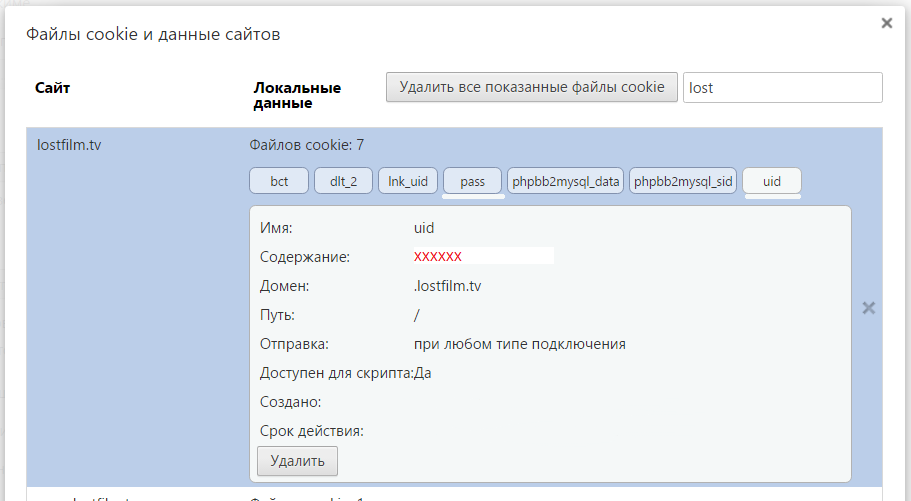This screenshot has height=501, width=911.
Task: Focus the cookie search field containing 'lost'
Action: pyautogui.click(x=783, y=88)
